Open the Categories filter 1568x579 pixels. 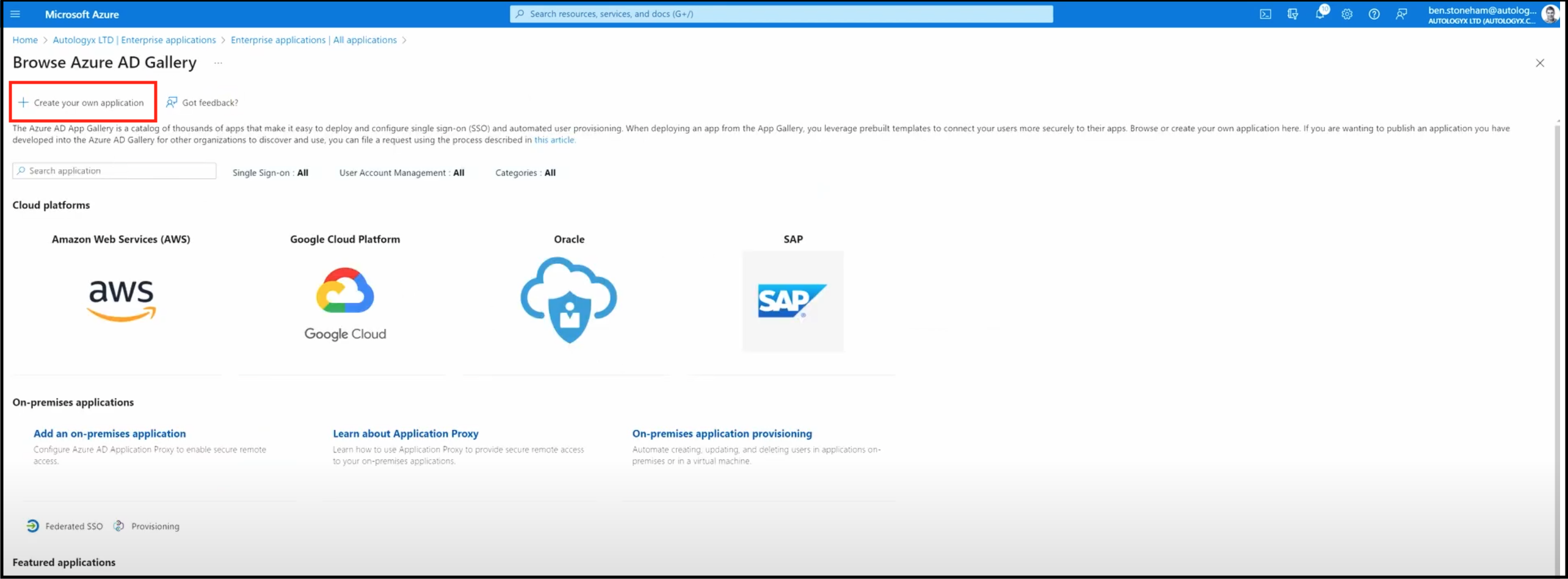526,173
